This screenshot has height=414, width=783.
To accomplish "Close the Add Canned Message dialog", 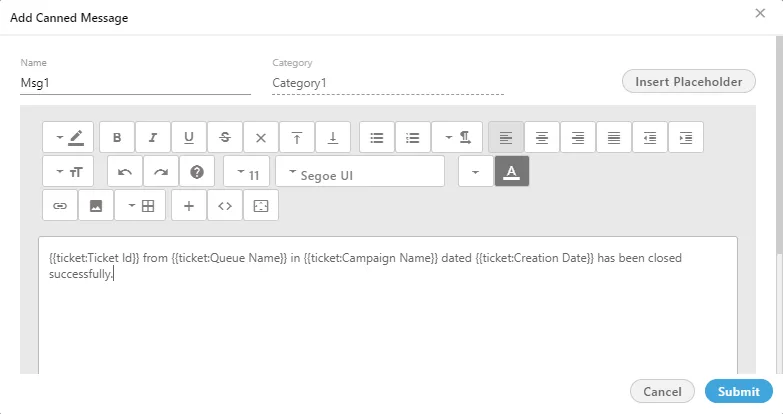I will click(760, 13).
